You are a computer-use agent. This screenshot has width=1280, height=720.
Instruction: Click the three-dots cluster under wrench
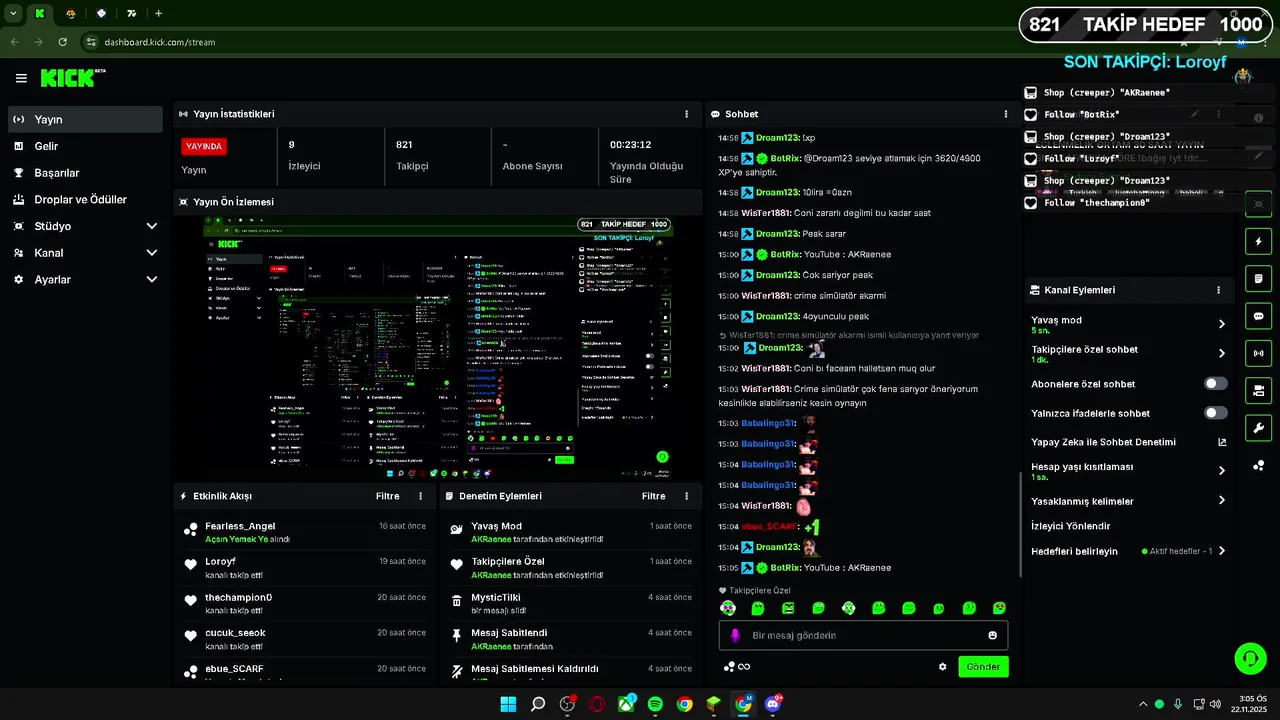(x=1258, y=465)
